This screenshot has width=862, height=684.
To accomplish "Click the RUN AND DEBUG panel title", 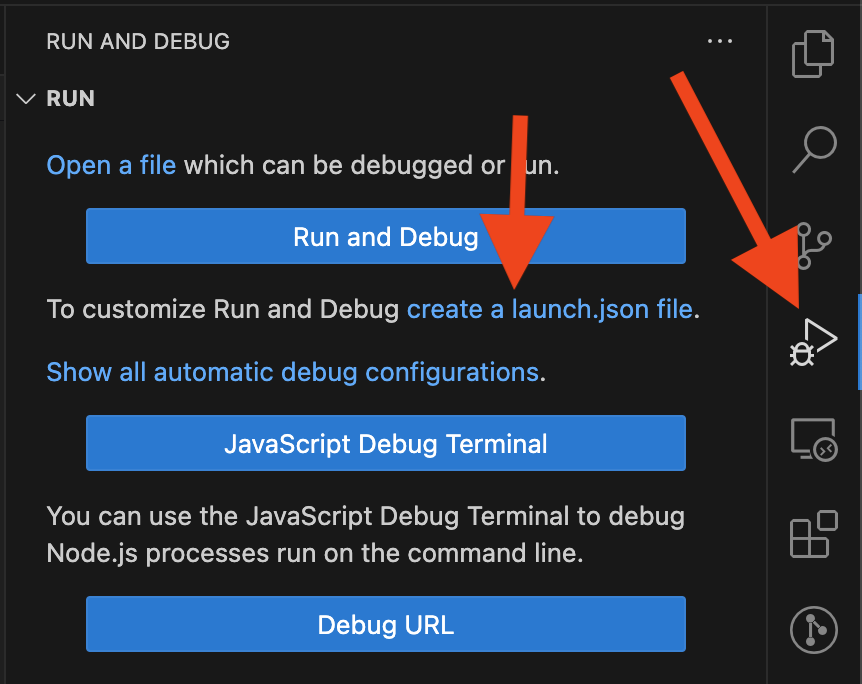I will [138, 42].
